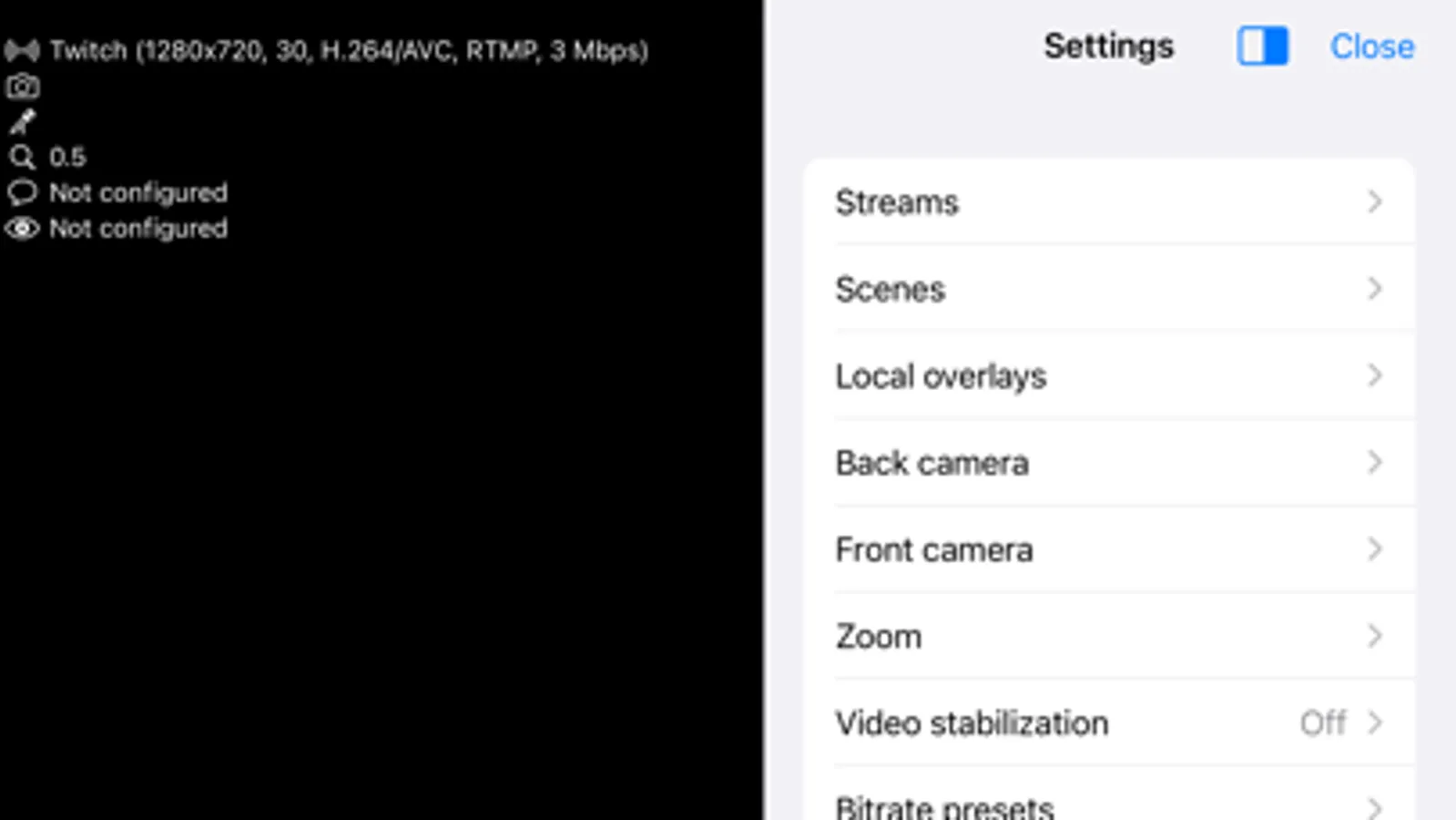Click the Video stabilization label
The image size is (1456, 820).
[972, 723]
